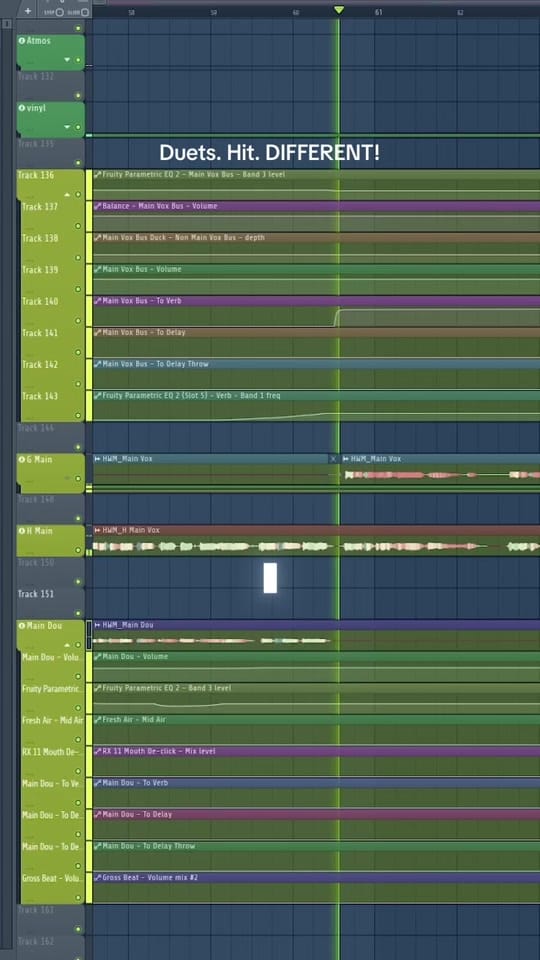This screenshot has height=960, width=540.
Task: Click the crossfade X icon on G Main clip
Action: [x=333, y=459]
